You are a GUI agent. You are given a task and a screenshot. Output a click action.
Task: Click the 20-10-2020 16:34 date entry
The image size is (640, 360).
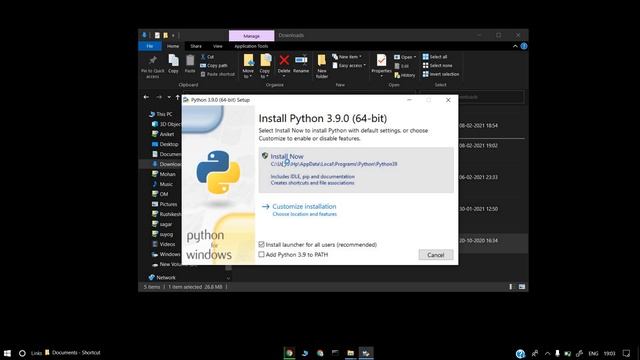tap(478, 241)
